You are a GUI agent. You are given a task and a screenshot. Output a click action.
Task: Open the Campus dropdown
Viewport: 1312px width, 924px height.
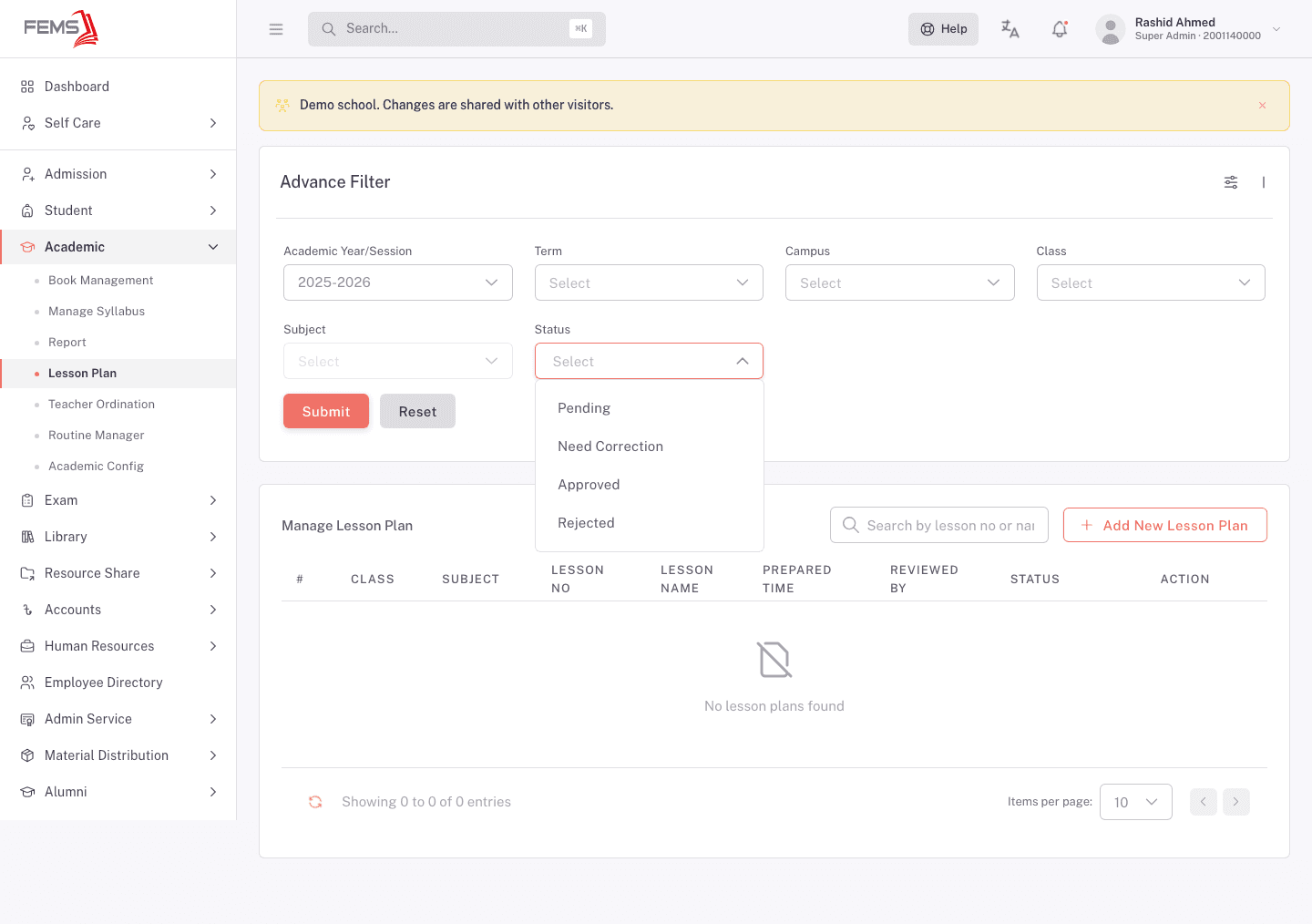[x=900, y=282]
